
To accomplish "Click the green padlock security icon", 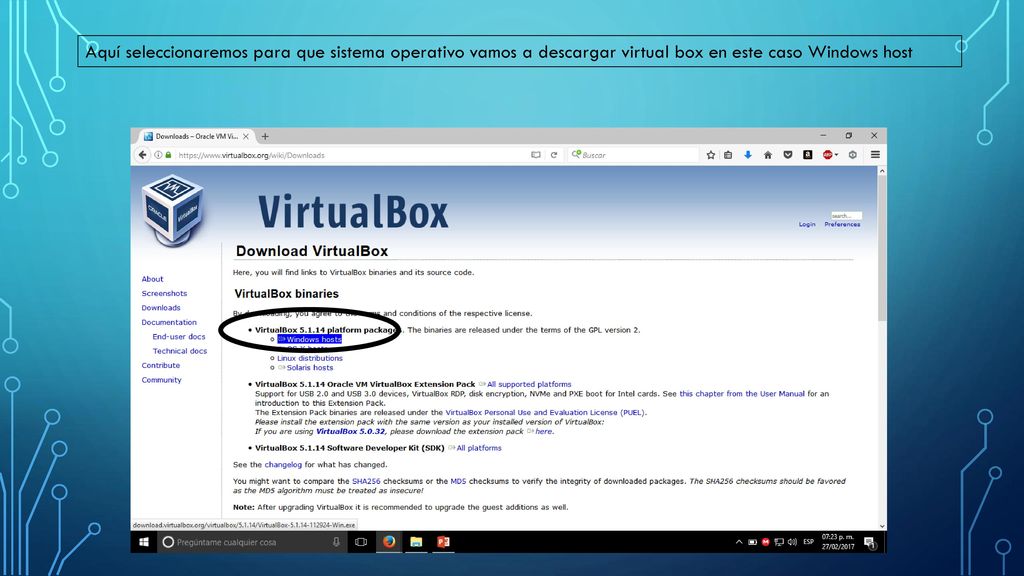I will pyautogui.click(x=168, y=155).
